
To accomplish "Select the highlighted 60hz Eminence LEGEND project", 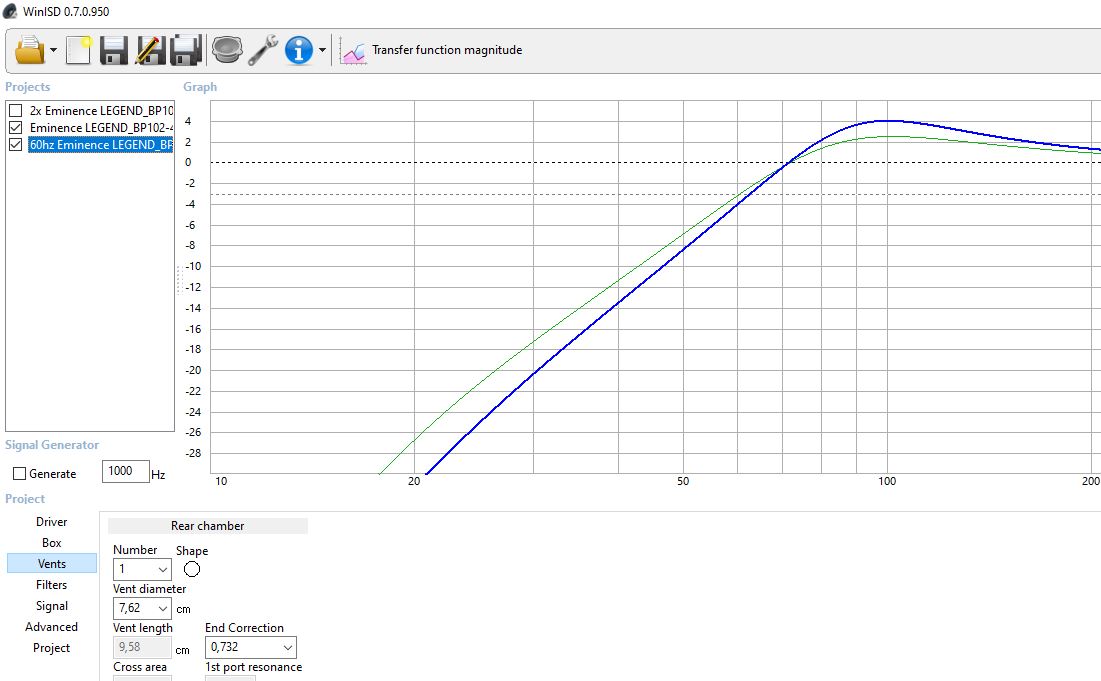I will pos(101,145).
